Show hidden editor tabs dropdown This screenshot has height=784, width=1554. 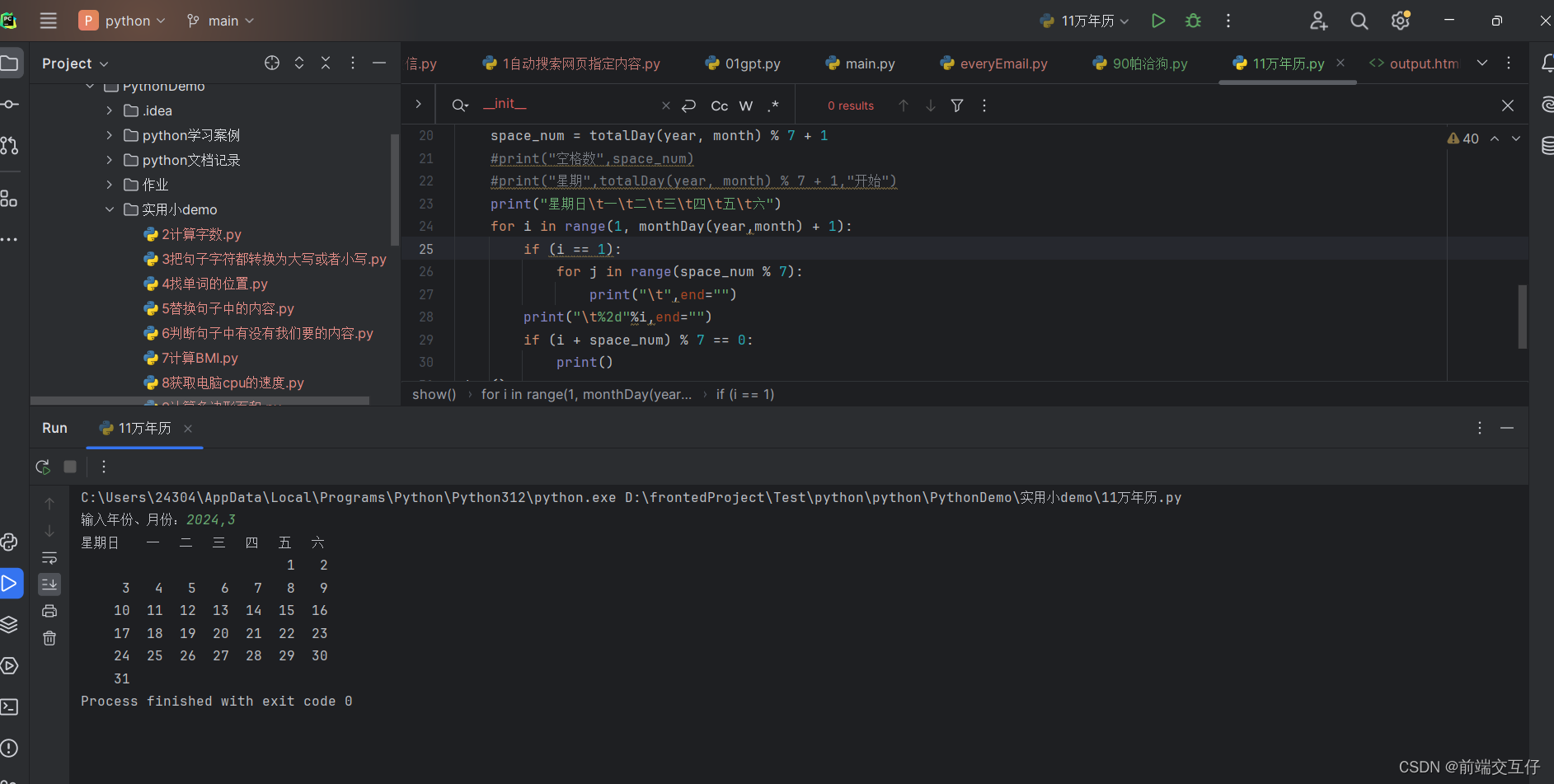[1482, 63]
